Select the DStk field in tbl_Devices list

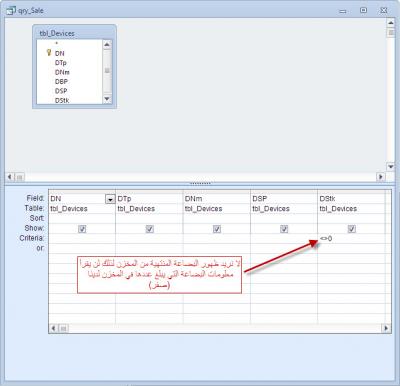pos(62,100)
